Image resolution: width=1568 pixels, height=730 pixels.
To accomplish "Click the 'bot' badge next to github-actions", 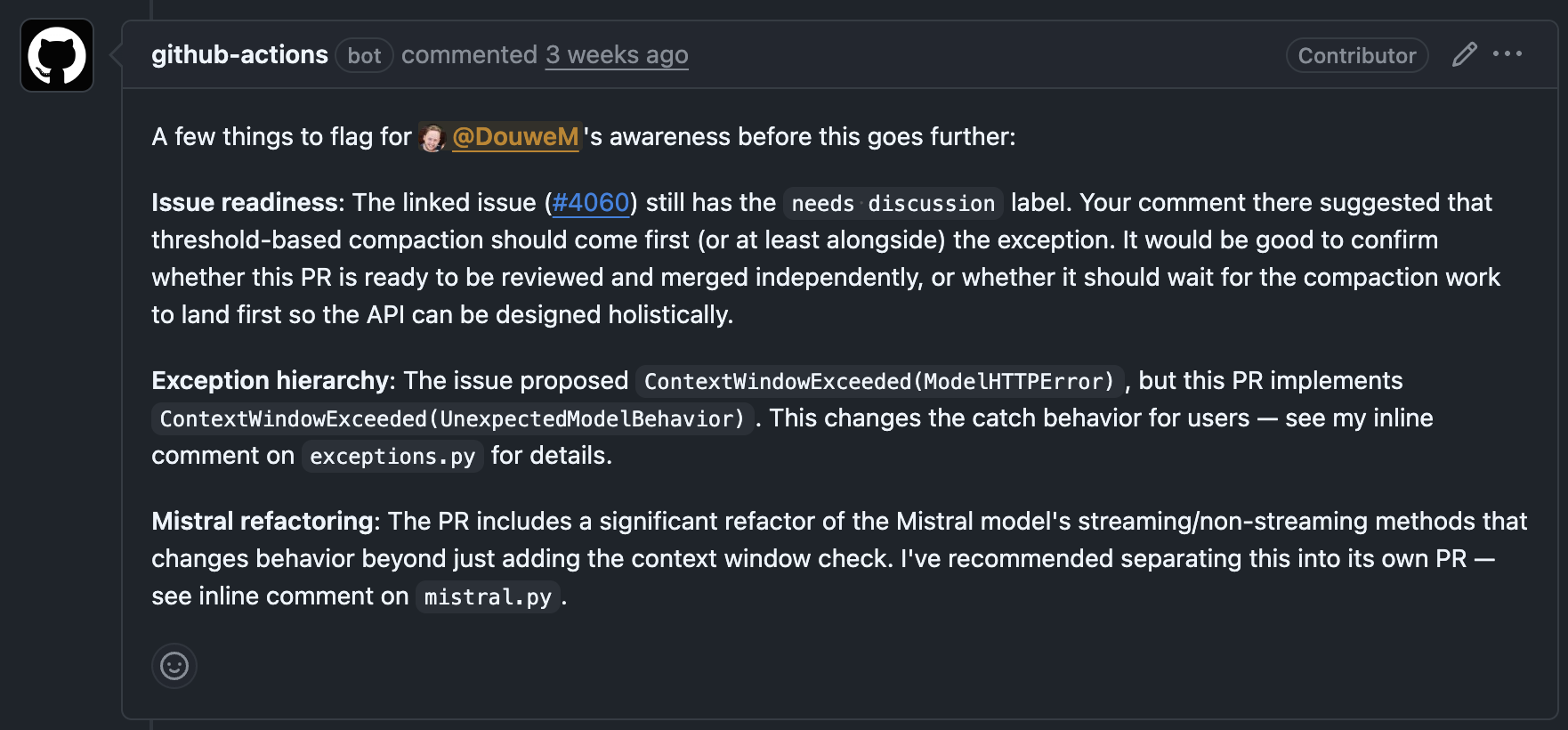I will (x=364, y=55).
